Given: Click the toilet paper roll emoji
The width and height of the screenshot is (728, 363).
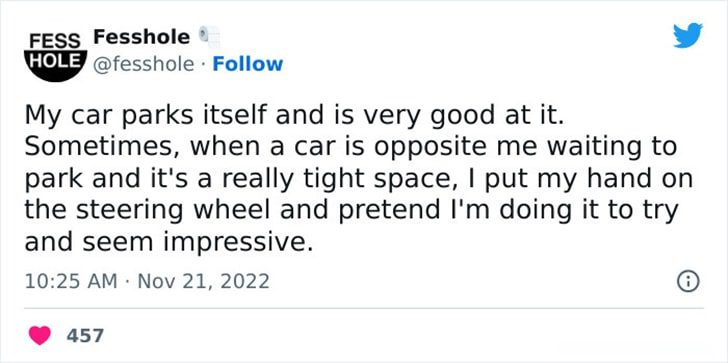Looking at the screenshot, I should (x=209, y=37).
